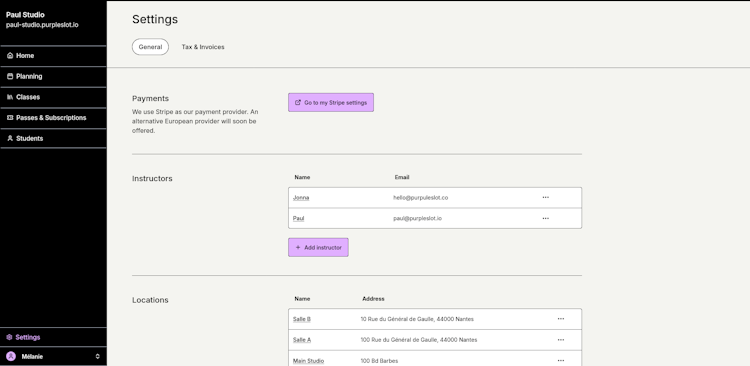Select Settings in the sidebar
750x366 pixels.
click(53, 337)
